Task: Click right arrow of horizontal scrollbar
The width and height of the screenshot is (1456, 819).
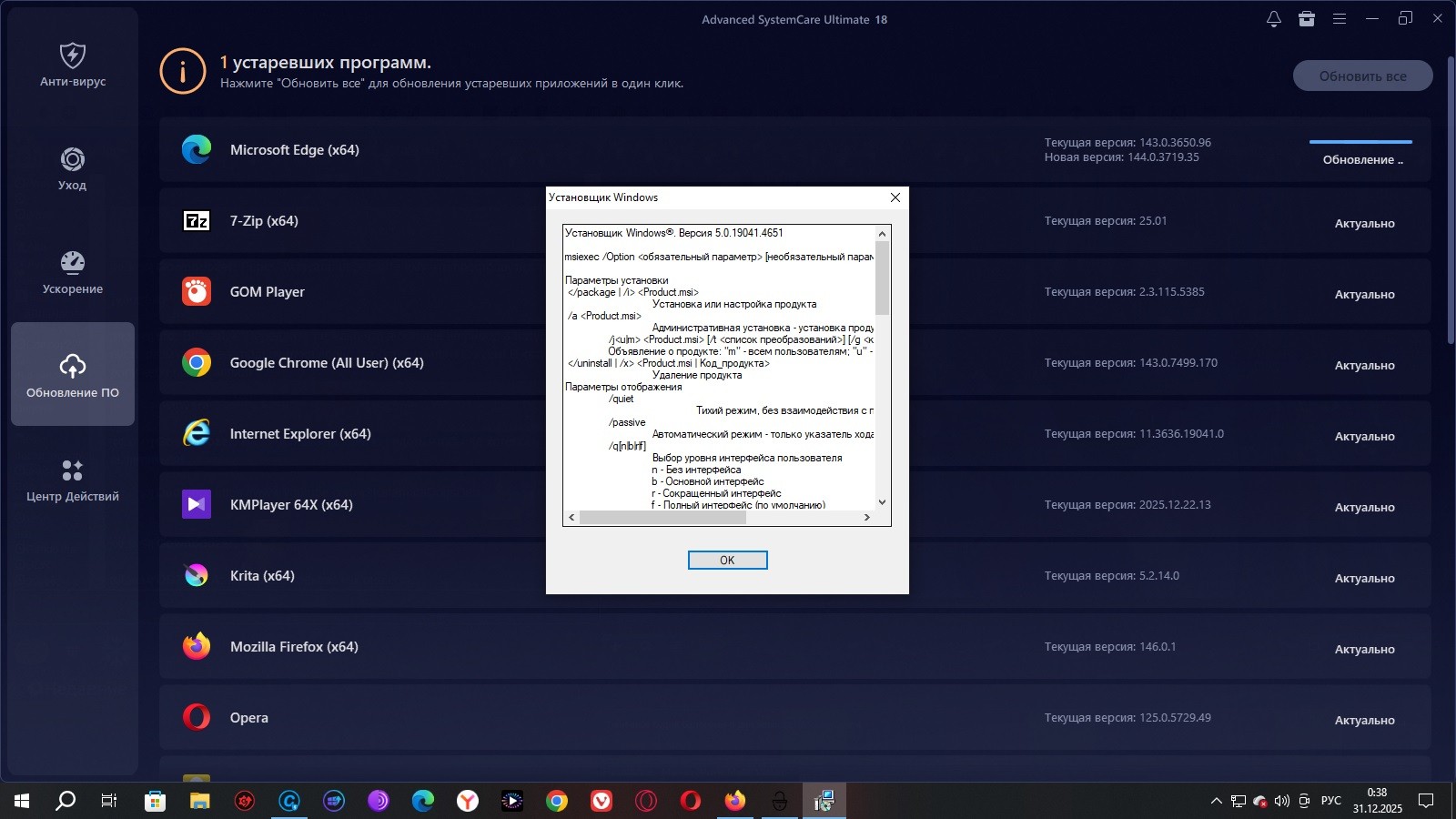Action: point(866,518)
